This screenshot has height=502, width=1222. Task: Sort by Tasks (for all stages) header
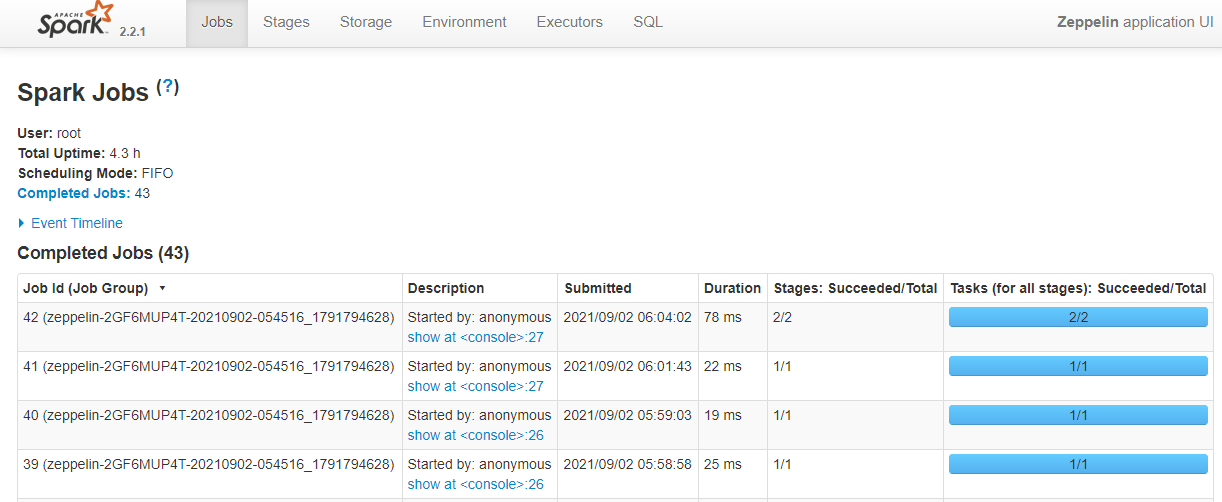point(1078,288)
